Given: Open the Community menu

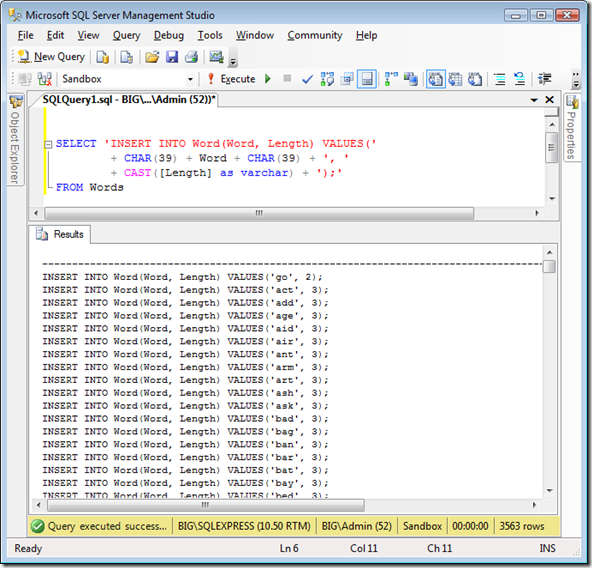Looking at the screenshot, I should pos(315,35).
